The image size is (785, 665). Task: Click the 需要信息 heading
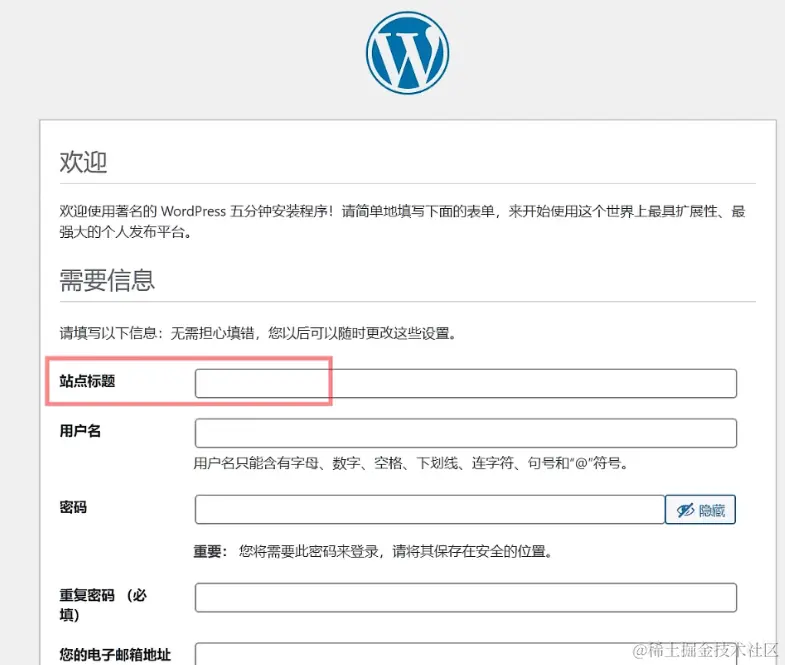107,280
